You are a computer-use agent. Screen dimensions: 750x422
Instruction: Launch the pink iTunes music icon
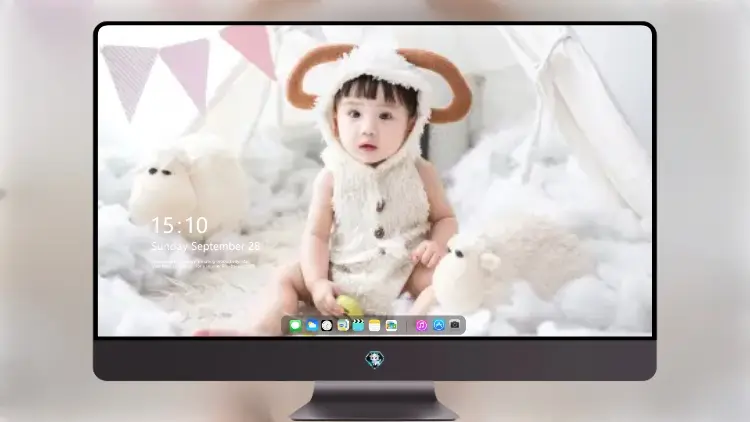click(421, 326)
